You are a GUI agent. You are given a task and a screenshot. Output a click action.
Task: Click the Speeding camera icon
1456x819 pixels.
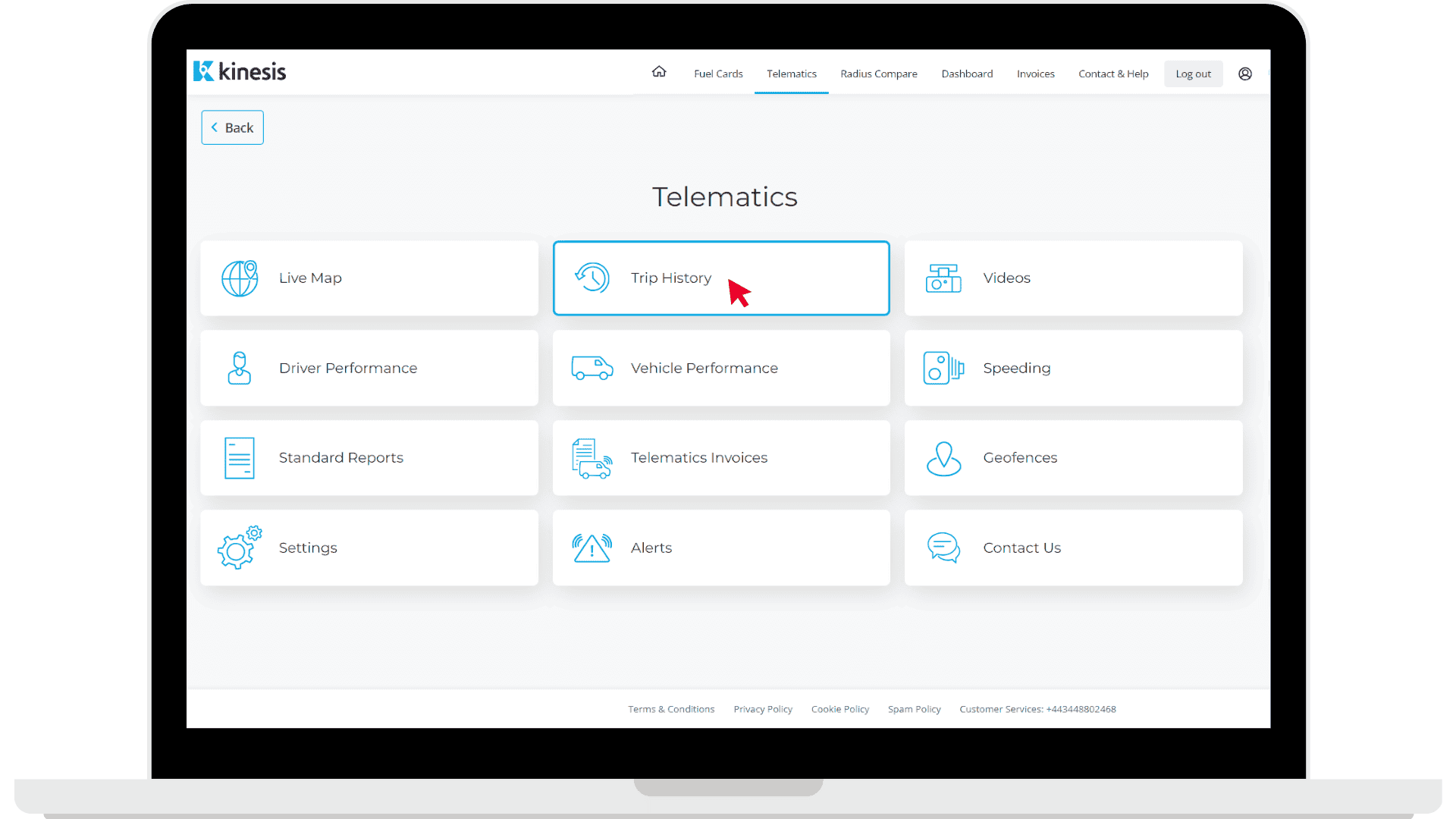pyautogui.click(x=943, y=368)
